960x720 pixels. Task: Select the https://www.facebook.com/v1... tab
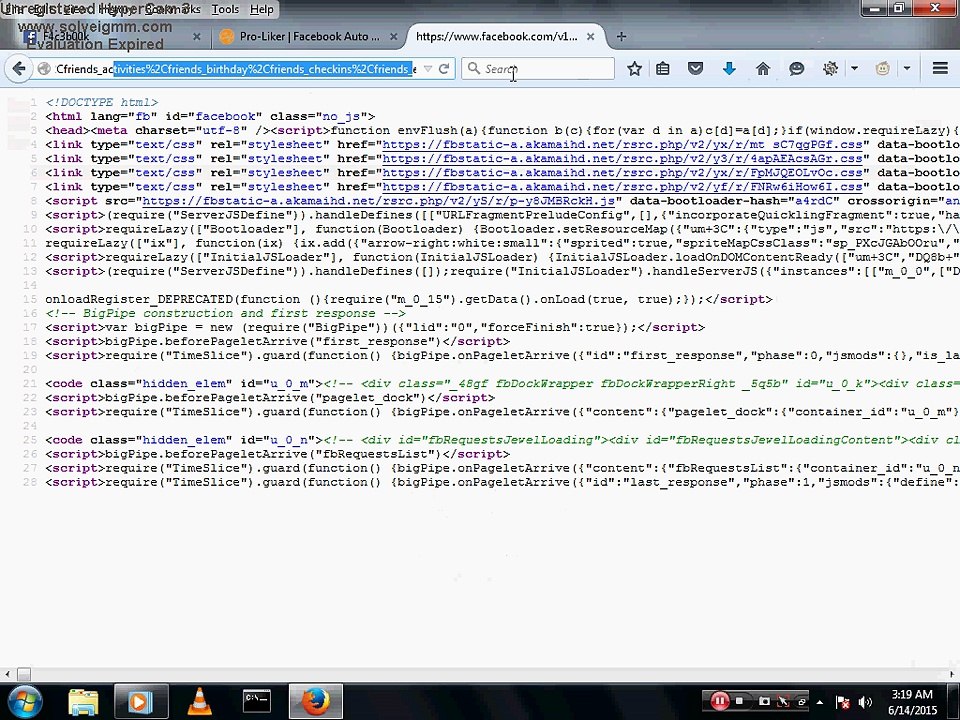(x=497, y=37)
